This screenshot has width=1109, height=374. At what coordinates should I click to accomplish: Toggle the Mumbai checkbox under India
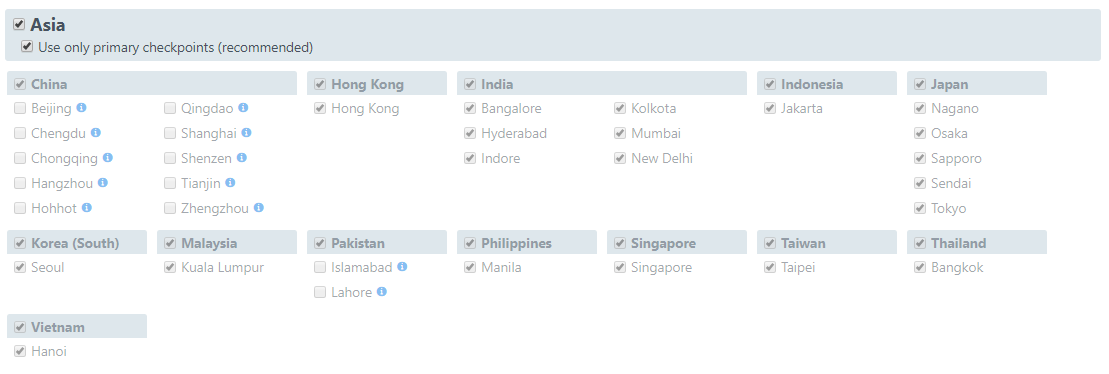coord(620,133)
